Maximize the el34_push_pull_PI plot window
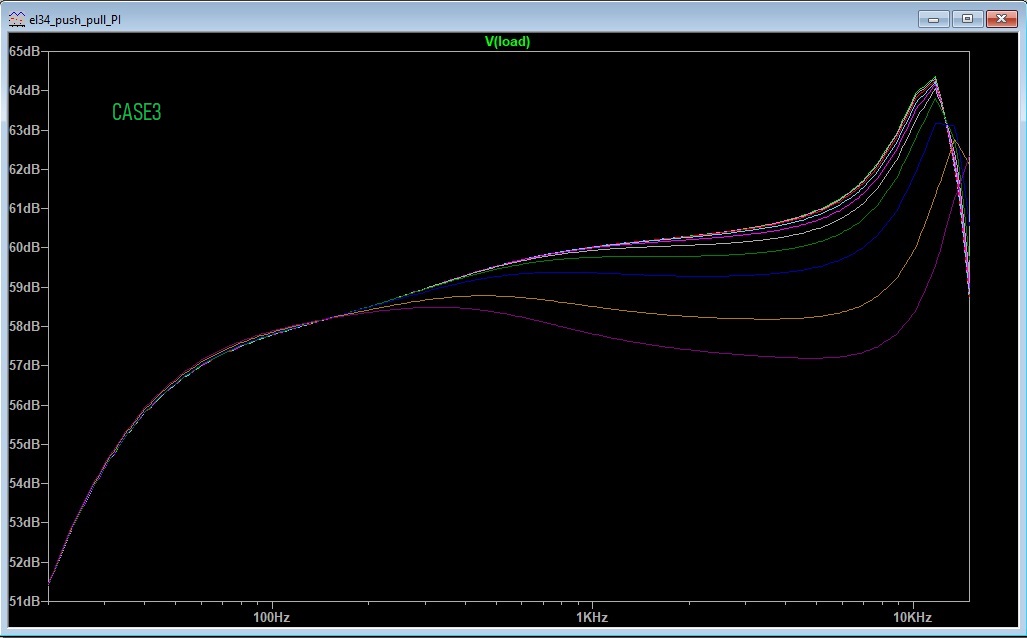Image resolution: width=1027 pixels, height=638 pixels. (x=967, y=19)
